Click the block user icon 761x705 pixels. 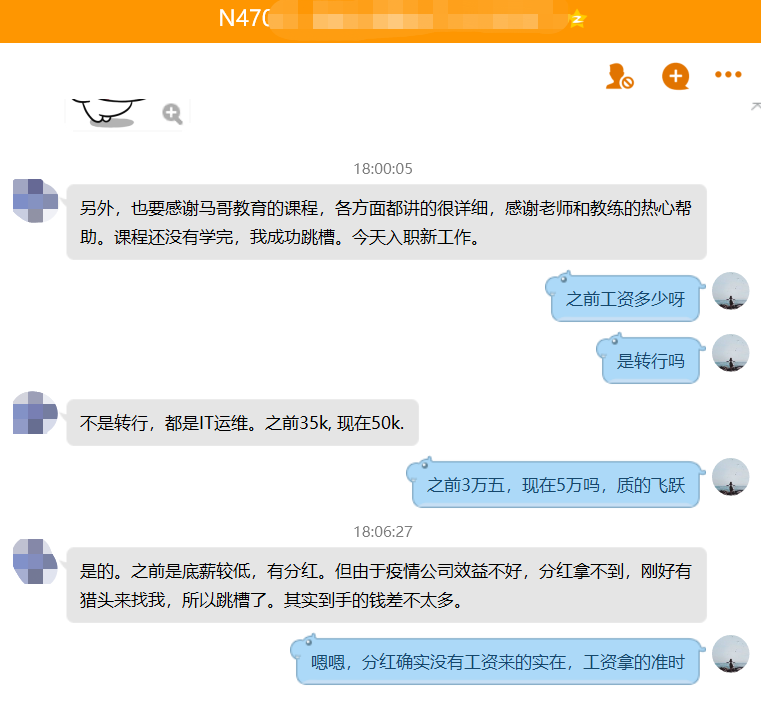tap(620, 76)
